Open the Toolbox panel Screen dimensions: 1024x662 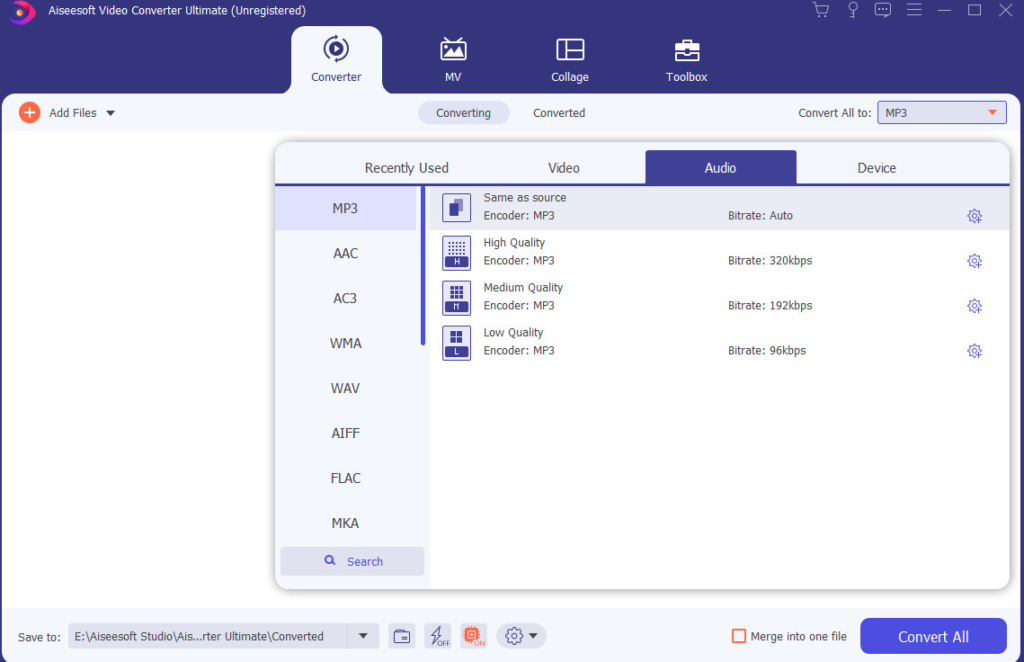[x=686, y=57]
